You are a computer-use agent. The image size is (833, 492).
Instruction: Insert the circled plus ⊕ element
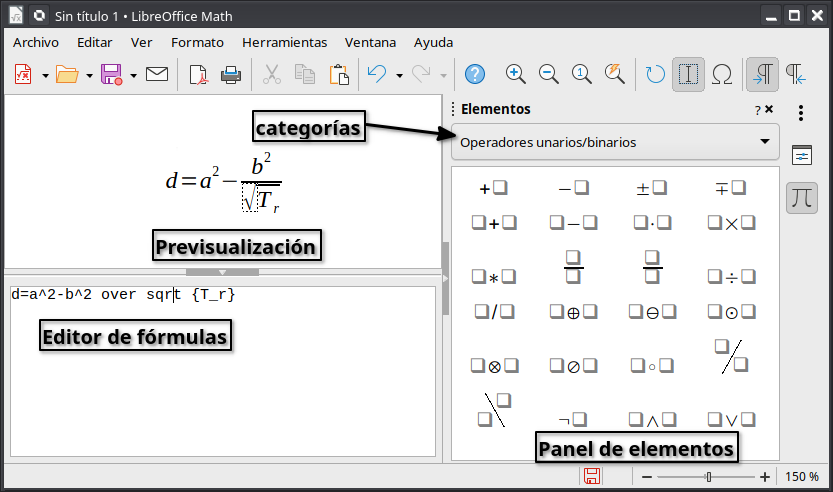point(573,312)
